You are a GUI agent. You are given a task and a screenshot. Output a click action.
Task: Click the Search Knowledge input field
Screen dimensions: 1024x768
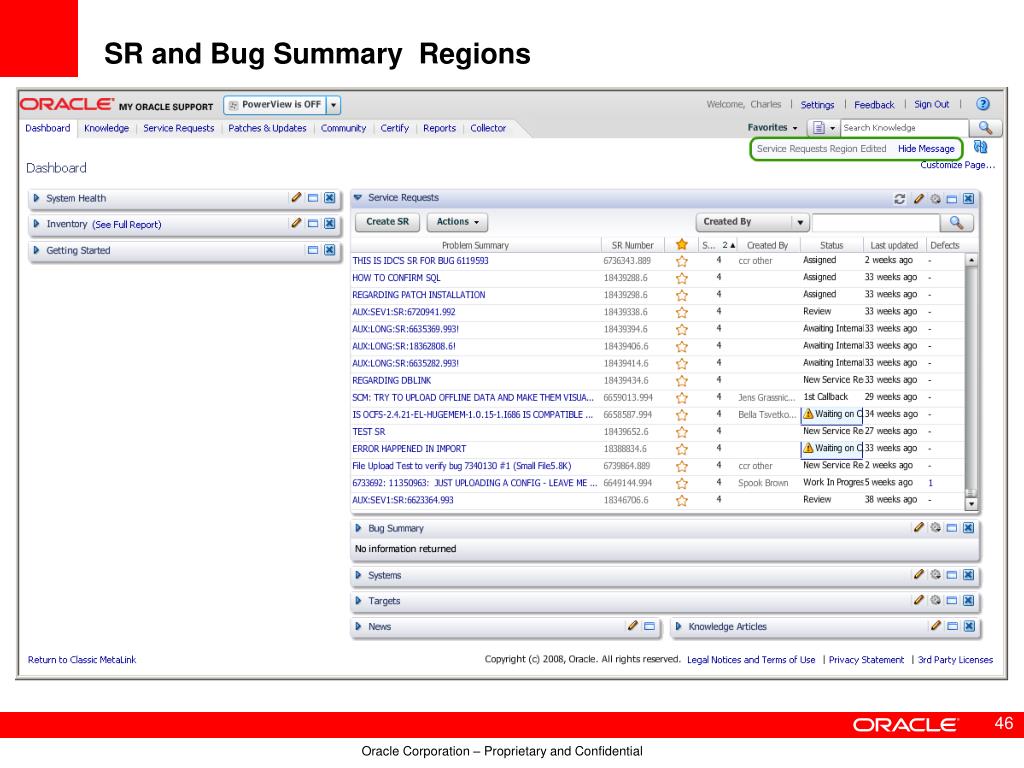coord(904,128)
